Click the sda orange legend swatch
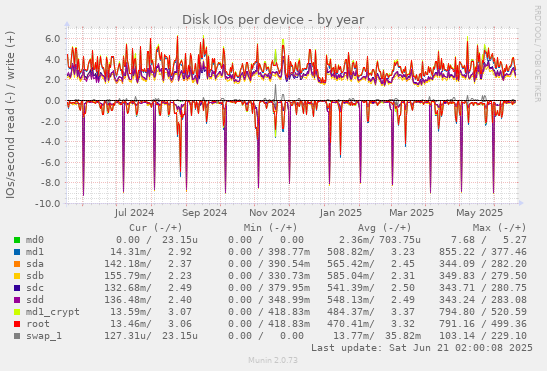Image resolution: width=547 pixels, height=371 pixels. pos(17,264)
